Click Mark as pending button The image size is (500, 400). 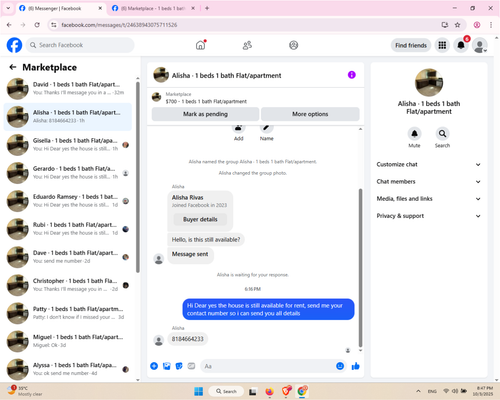coord(205,114)
